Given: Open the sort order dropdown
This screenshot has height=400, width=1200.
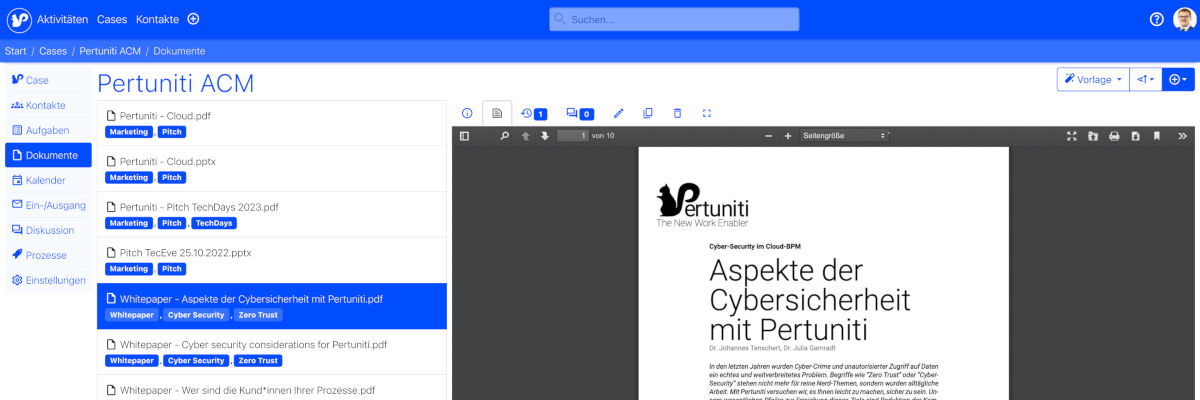Looking at the screenshot, I should [x=1146, y=79].
